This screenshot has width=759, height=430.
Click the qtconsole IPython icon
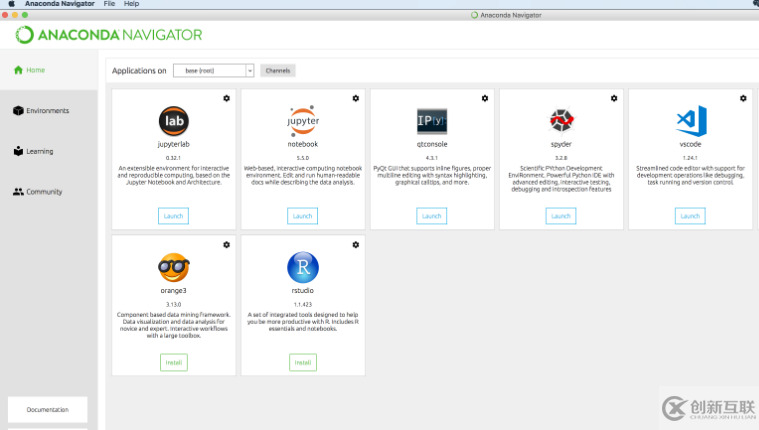pyautogui.click(x=432, y=121)
